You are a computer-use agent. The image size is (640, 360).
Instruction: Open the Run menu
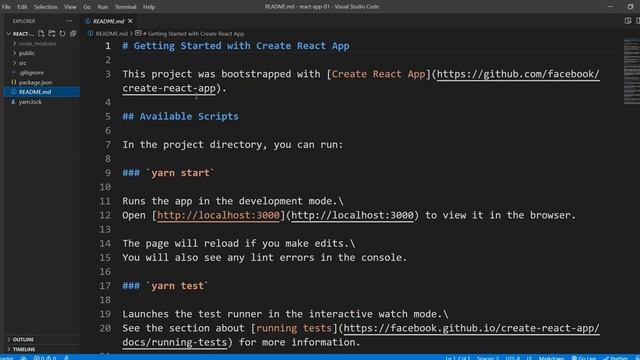[x=102, y=7]
